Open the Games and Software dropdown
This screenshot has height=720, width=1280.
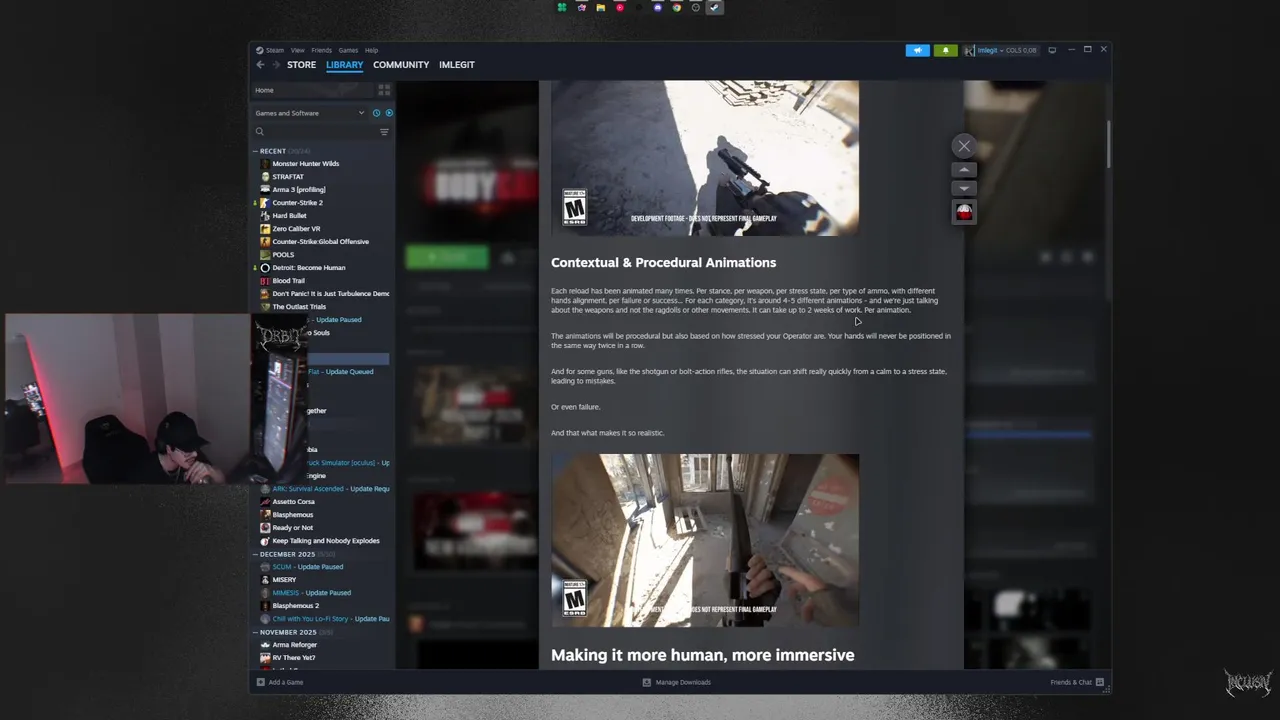tap(310, 113)
